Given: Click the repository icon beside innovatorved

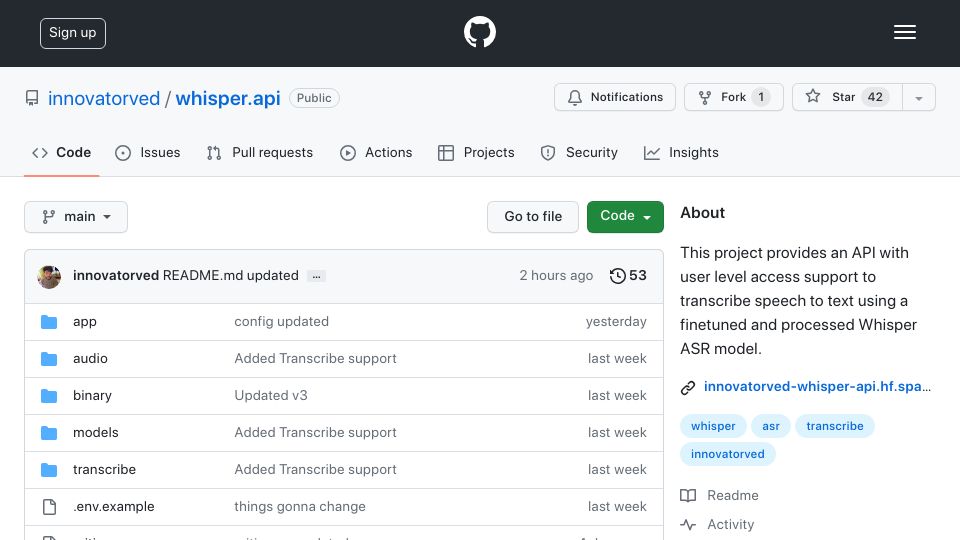Looking at the screenshot, I should pos(32,98).
